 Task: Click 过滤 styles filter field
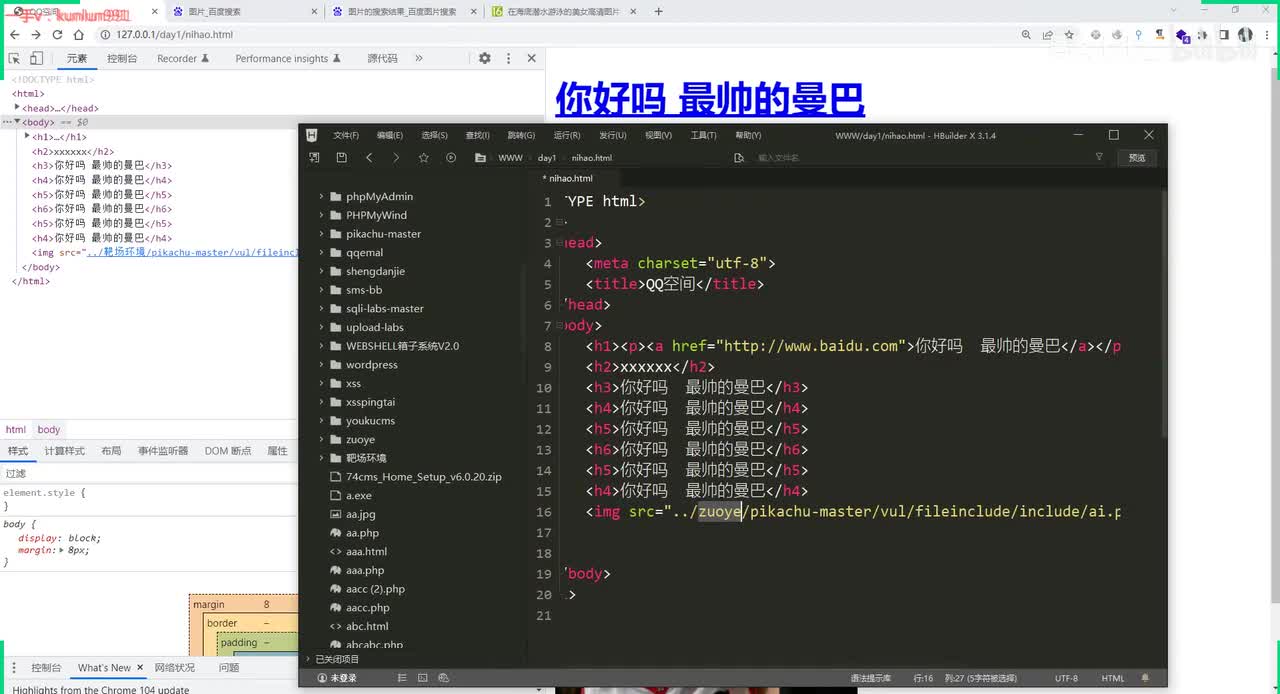click(x=150, y=474)
